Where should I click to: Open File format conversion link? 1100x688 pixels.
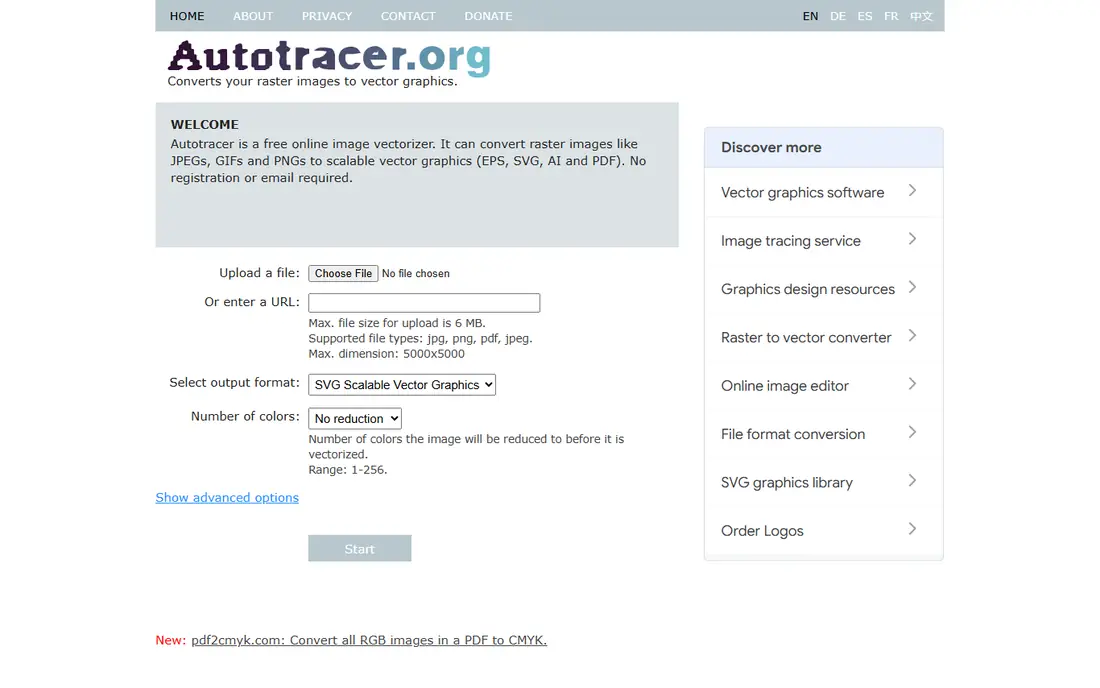pyautogui.click(x=793, y=435)
